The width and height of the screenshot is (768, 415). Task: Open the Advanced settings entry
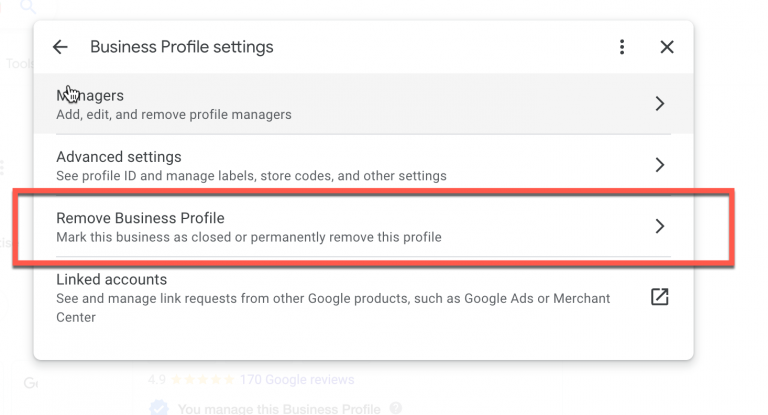pyautogui.click(x=119, y=157)
